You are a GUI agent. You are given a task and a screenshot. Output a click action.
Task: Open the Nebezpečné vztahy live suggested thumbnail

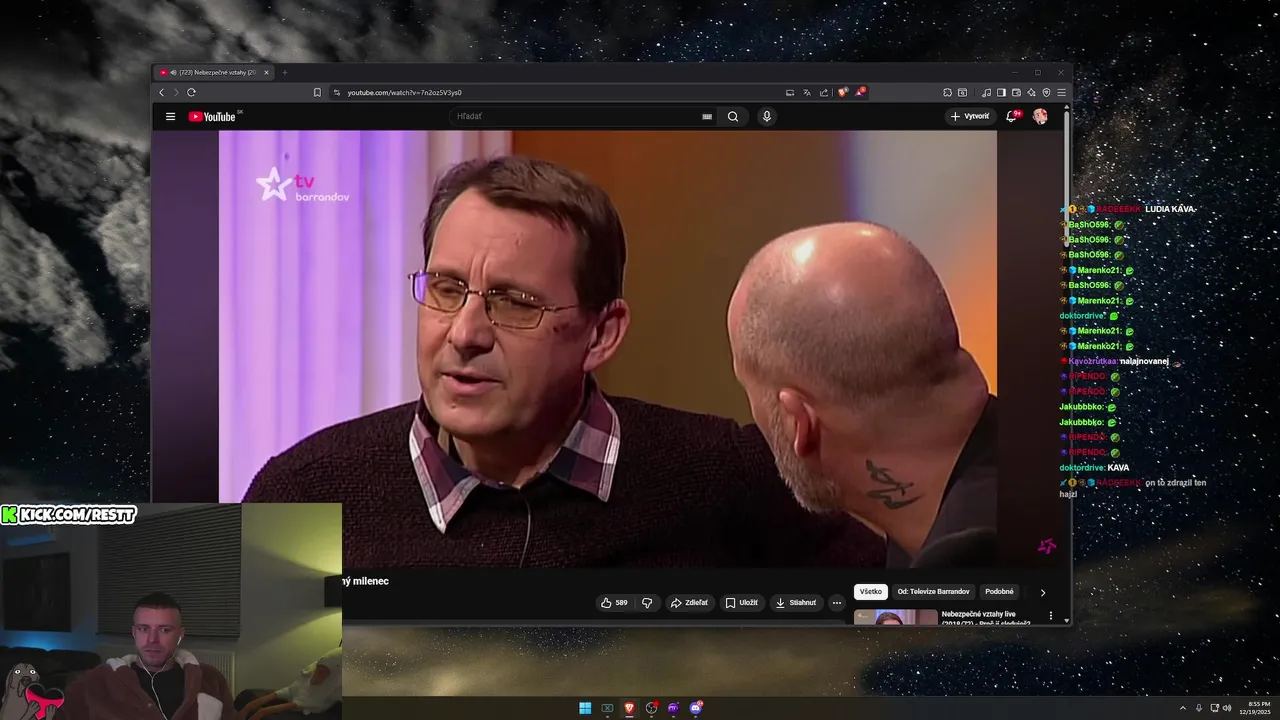click(x=896, y=617)
